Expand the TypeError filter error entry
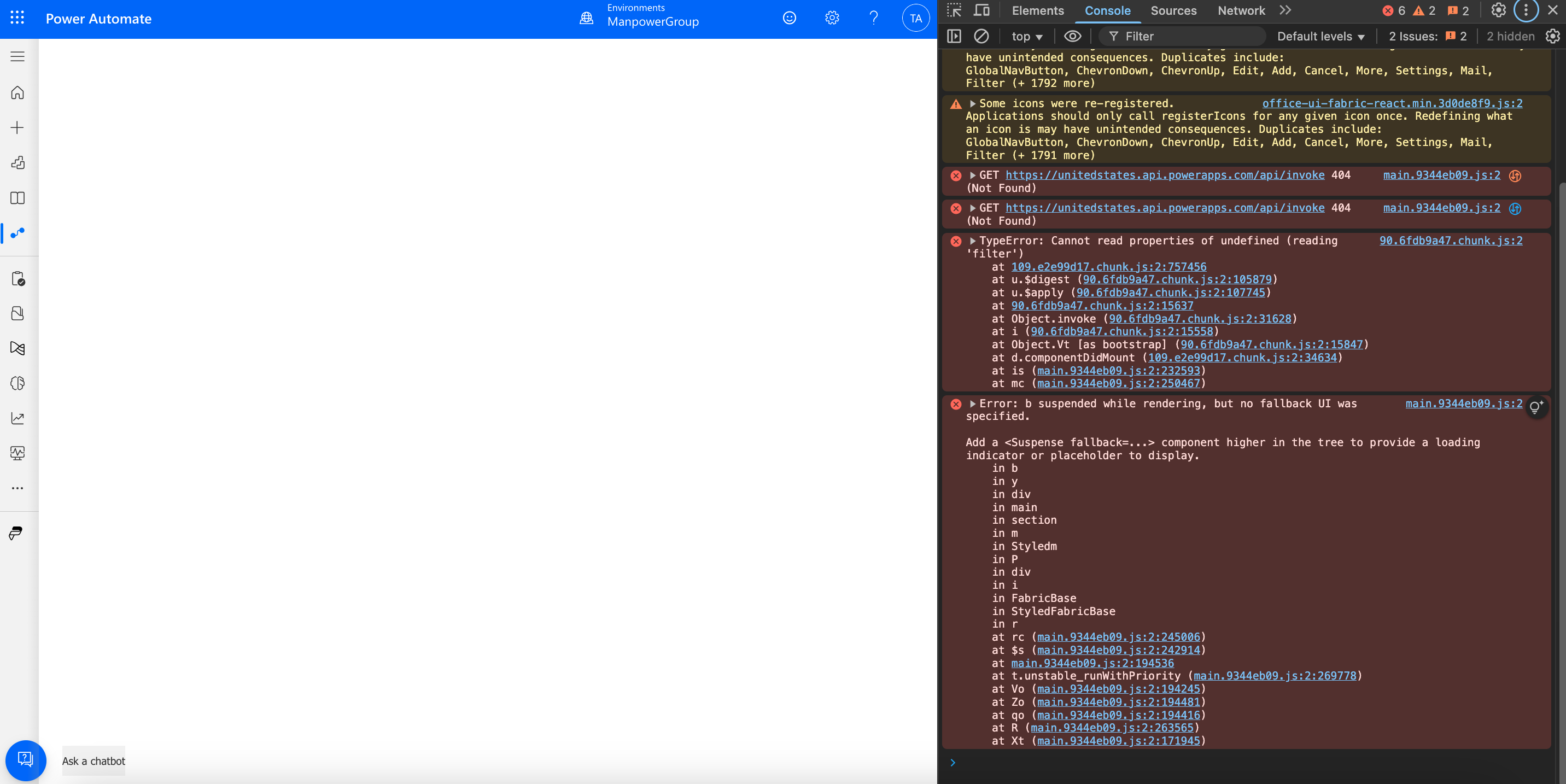1566x784 pixels. [973, 241]
